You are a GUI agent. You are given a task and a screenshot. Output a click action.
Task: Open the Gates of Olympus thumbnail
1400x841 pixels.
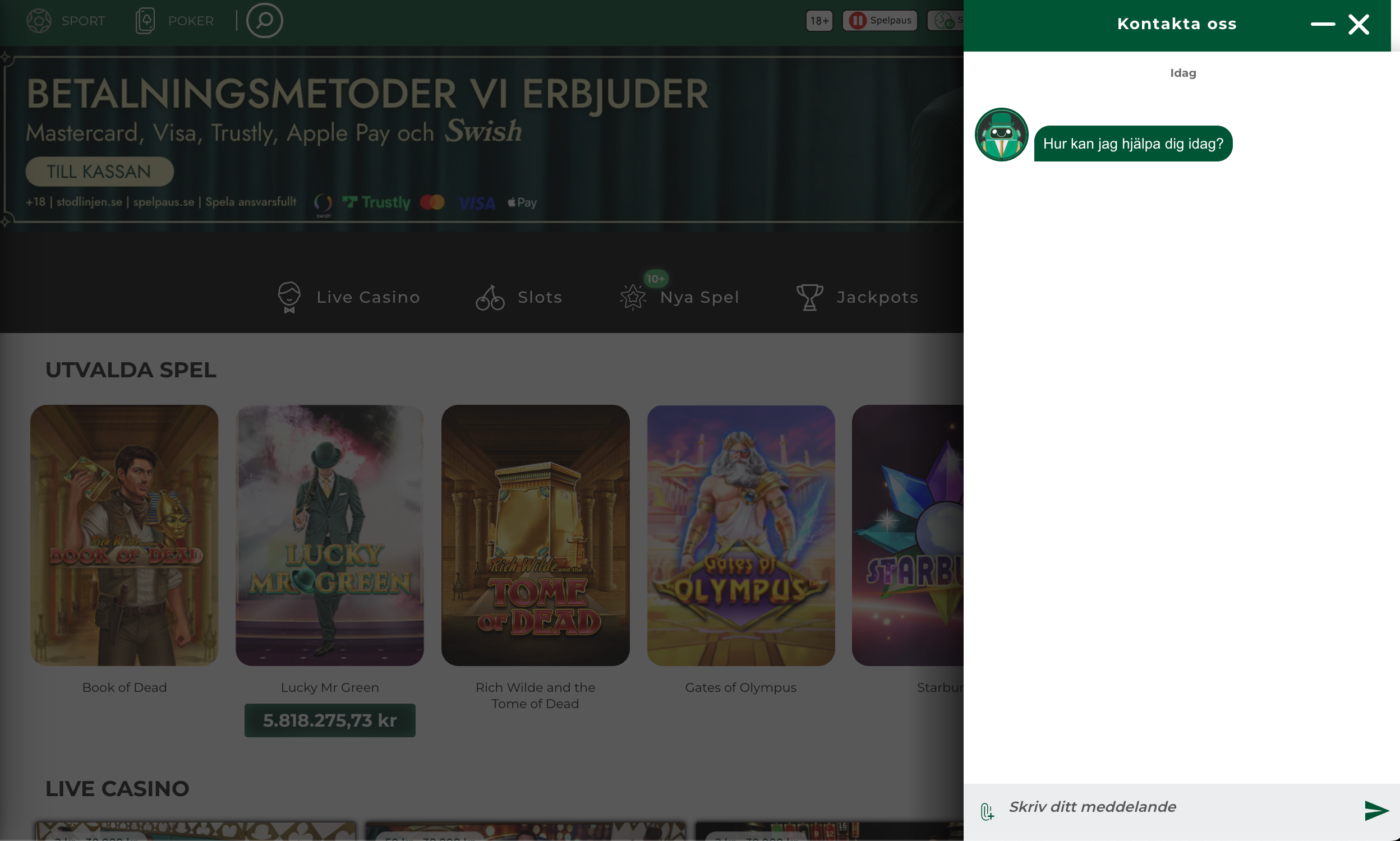(x=740, y=535)
